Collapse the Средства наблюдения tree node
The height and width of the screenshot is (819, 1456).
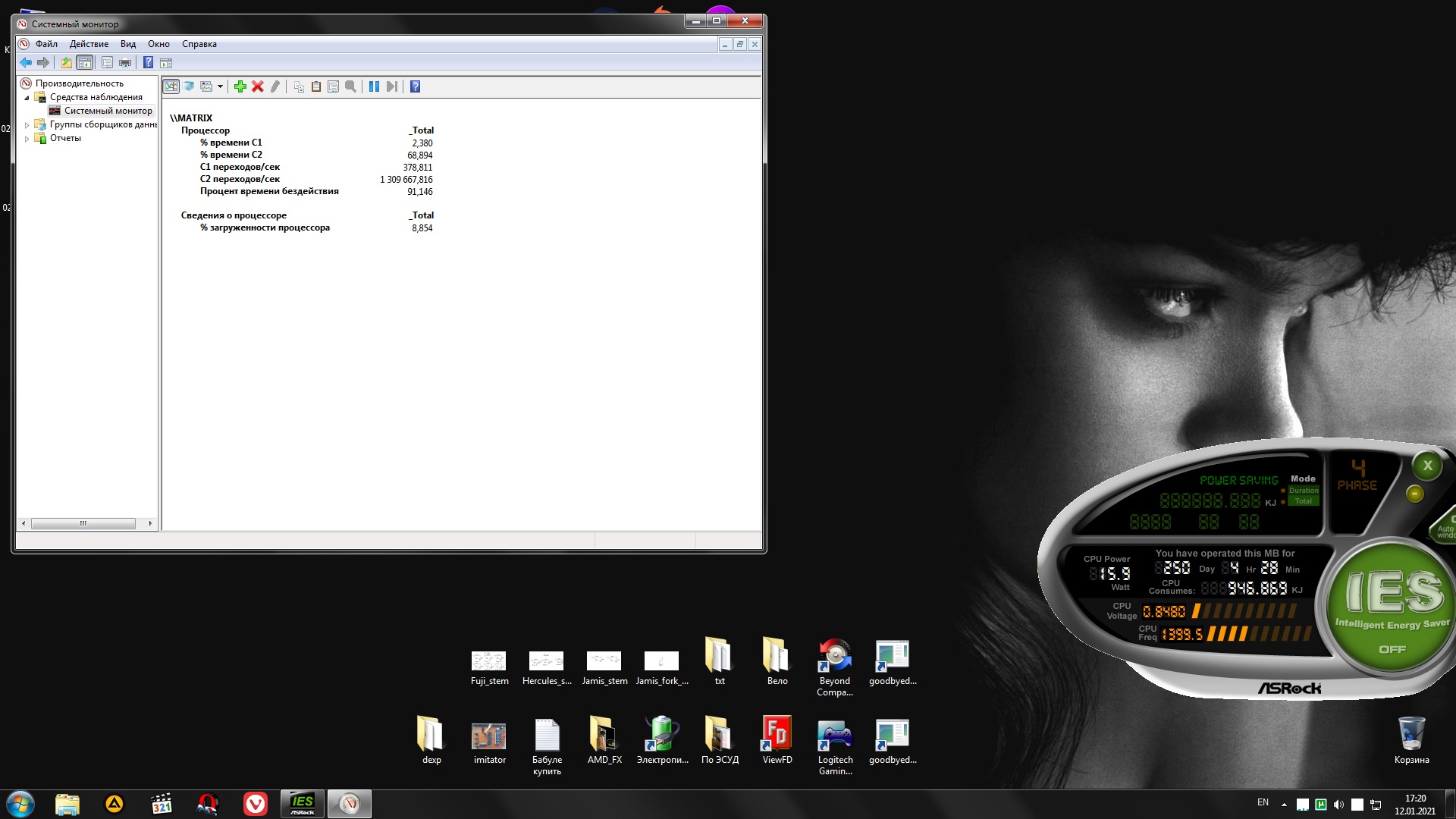tap(27, 98)
